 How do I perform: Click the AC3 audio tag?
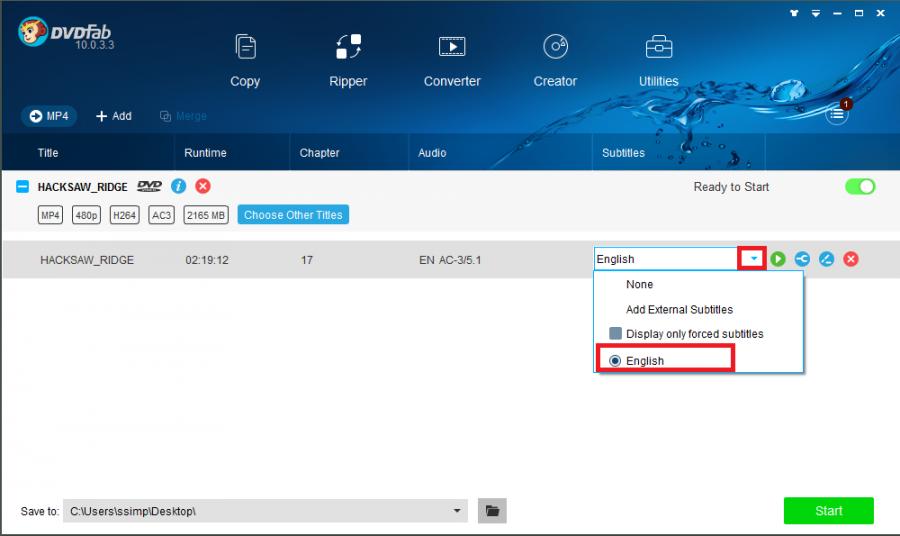[x=161, y=215]
